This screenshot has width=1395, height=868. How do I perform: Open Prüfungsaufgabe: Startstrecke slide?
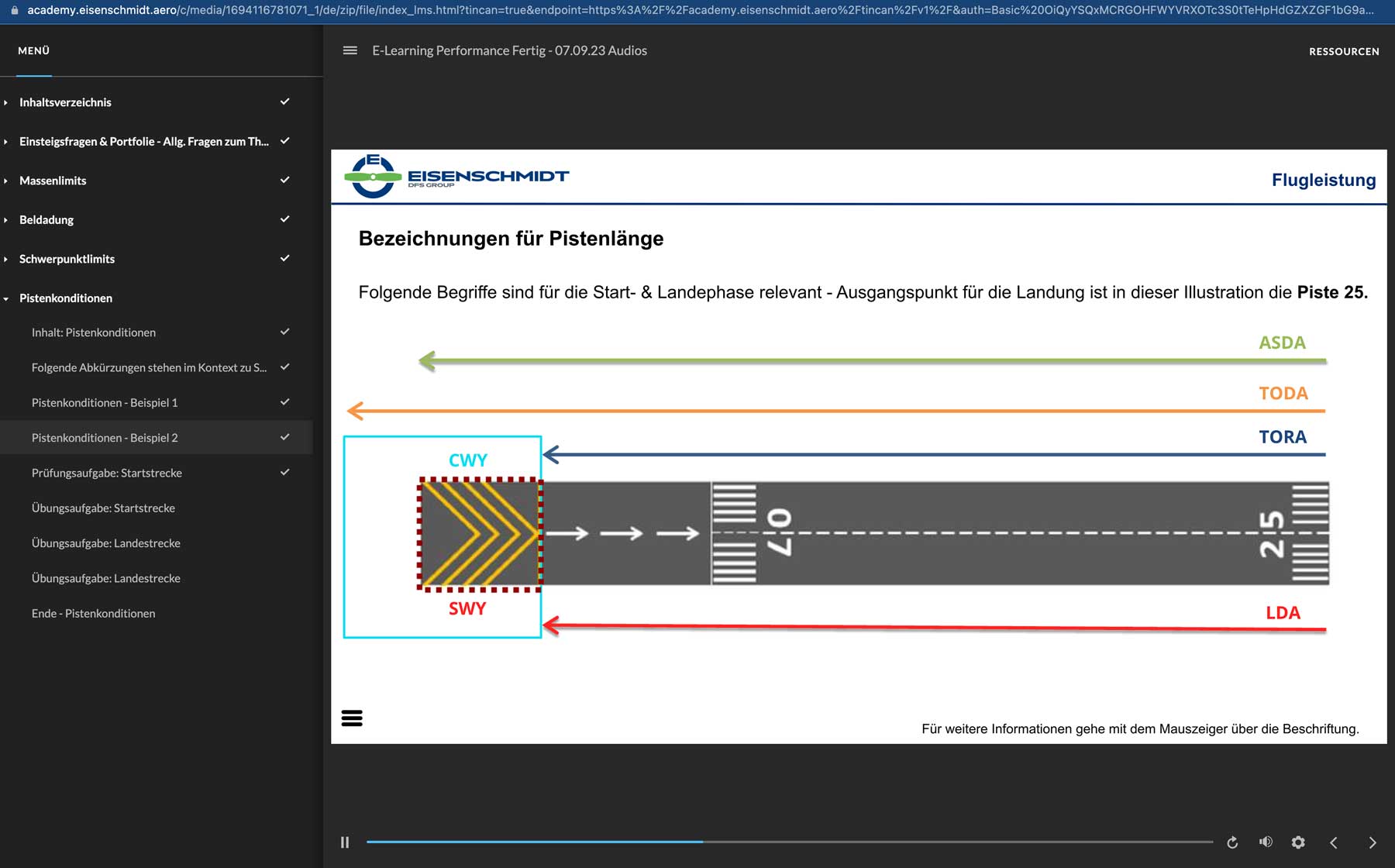(107, 473)
